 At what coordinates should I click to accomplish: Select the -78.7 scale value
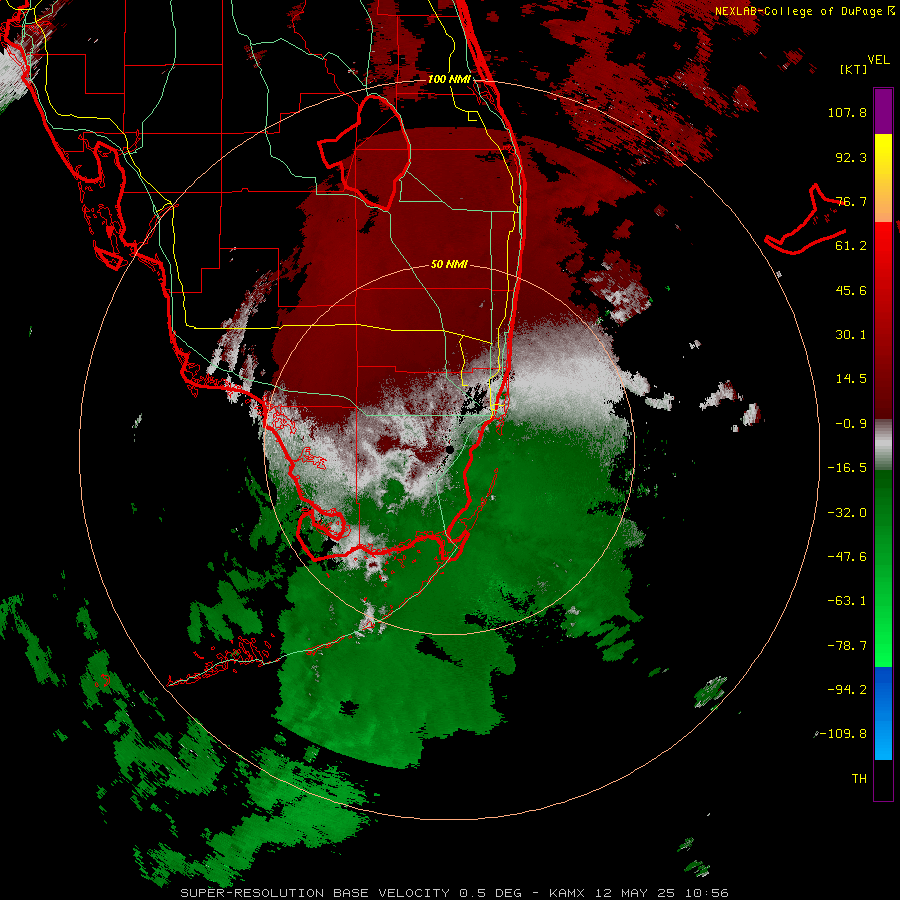pyautogui.click(x=847, y=646)
